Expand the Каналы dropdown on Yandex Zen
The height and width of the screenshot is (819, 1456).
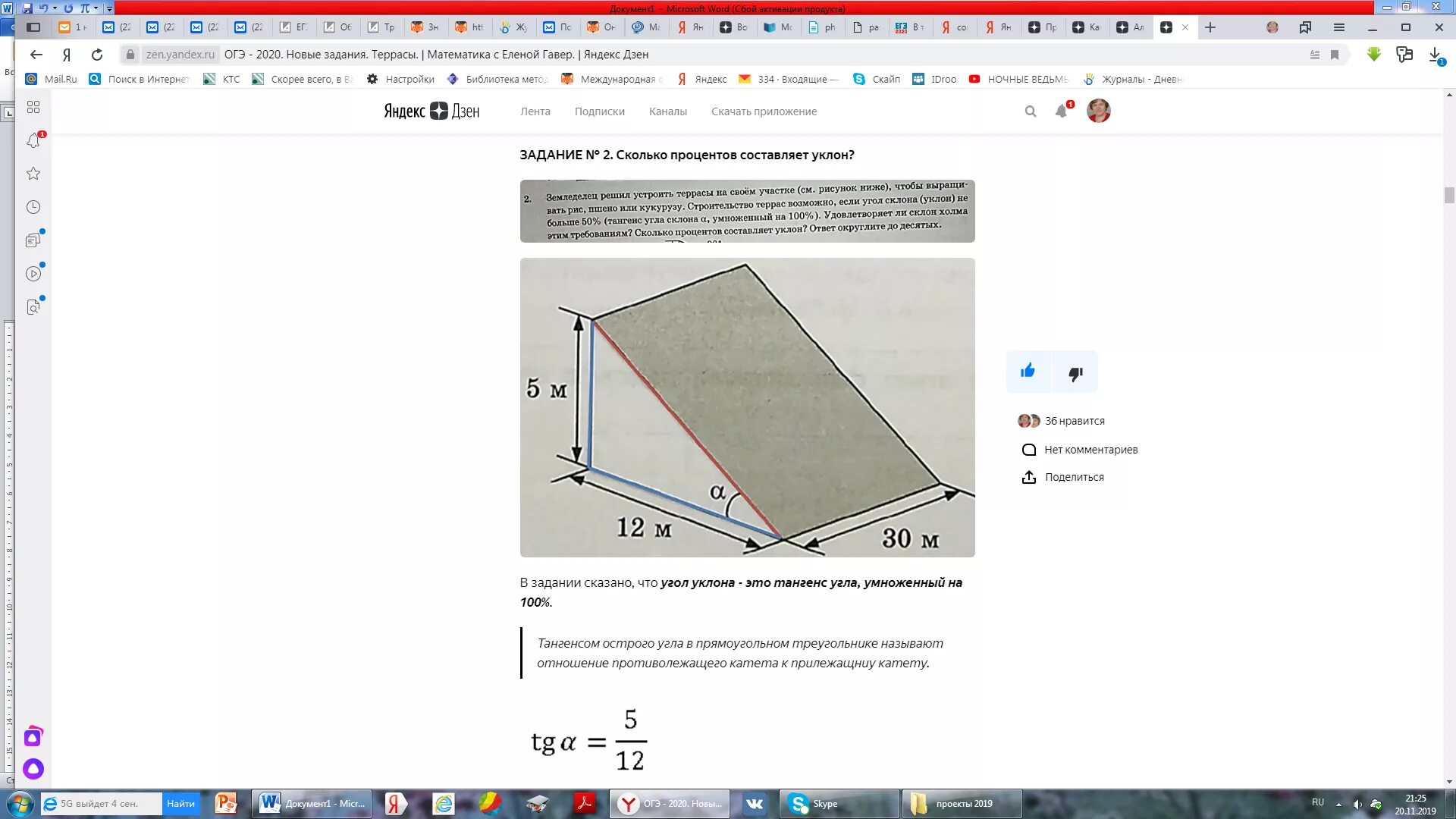click(x=667, y=111)
